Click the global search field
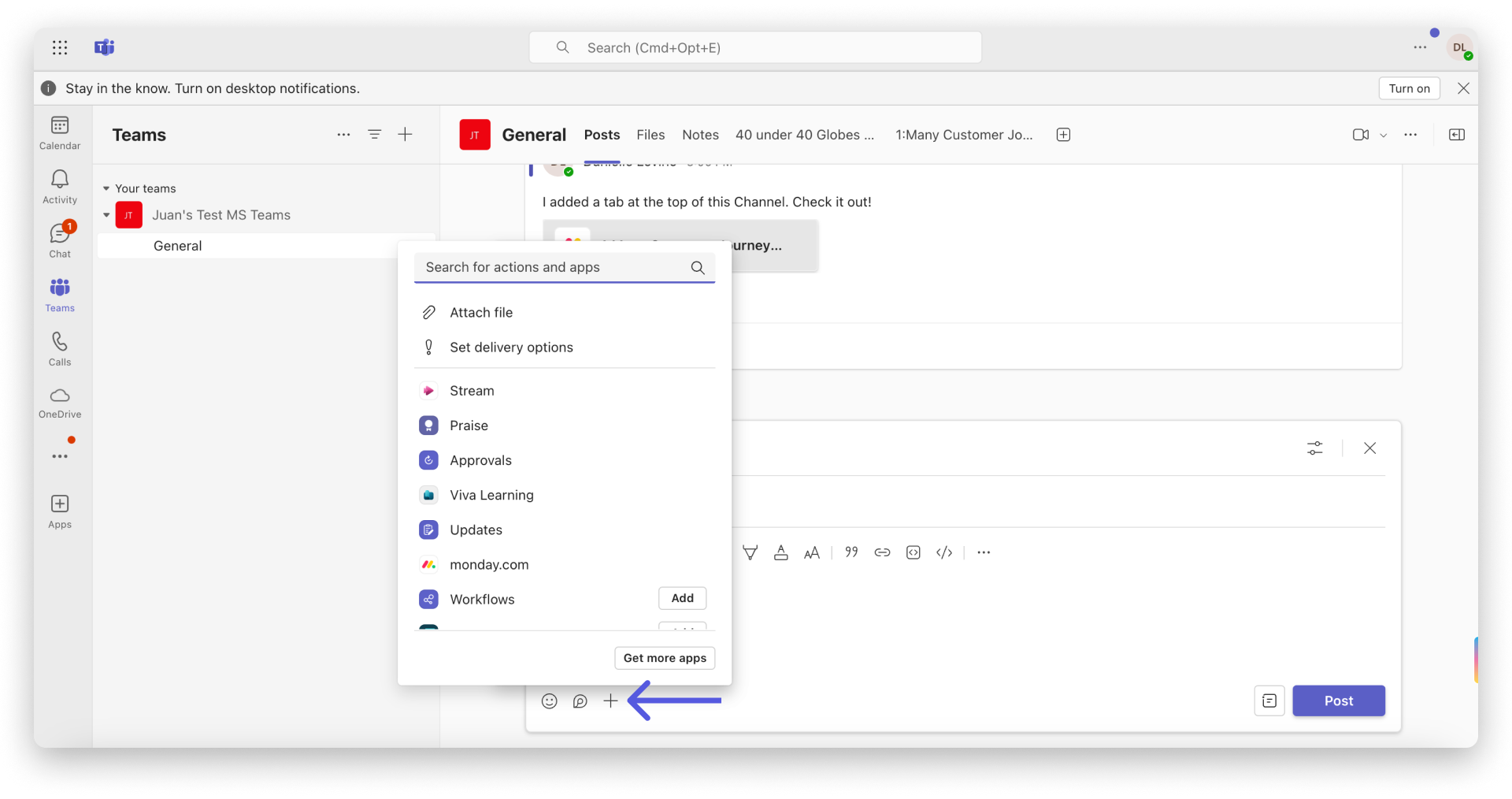Viewport: 1512px width, 799px height. 755,47
